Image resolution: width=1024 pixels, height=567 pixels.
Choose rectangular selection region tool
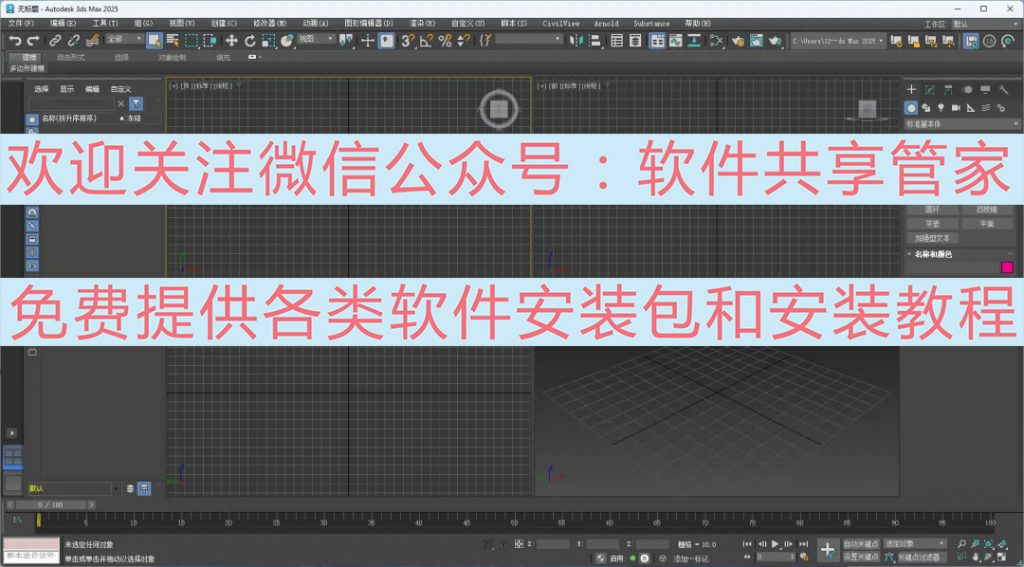pyautogui.click(x=191, y=40)
